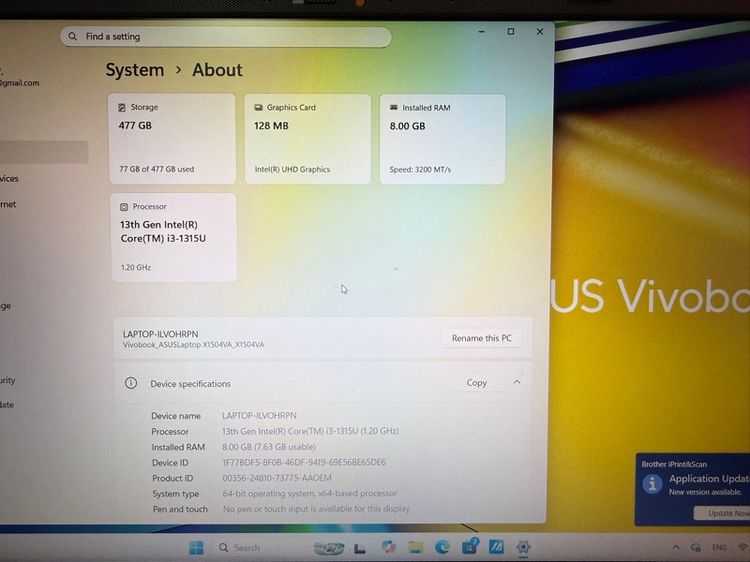Open Microsoft Store from the taskbar
Screen dimensions: 750x562
tap(470, 546)
